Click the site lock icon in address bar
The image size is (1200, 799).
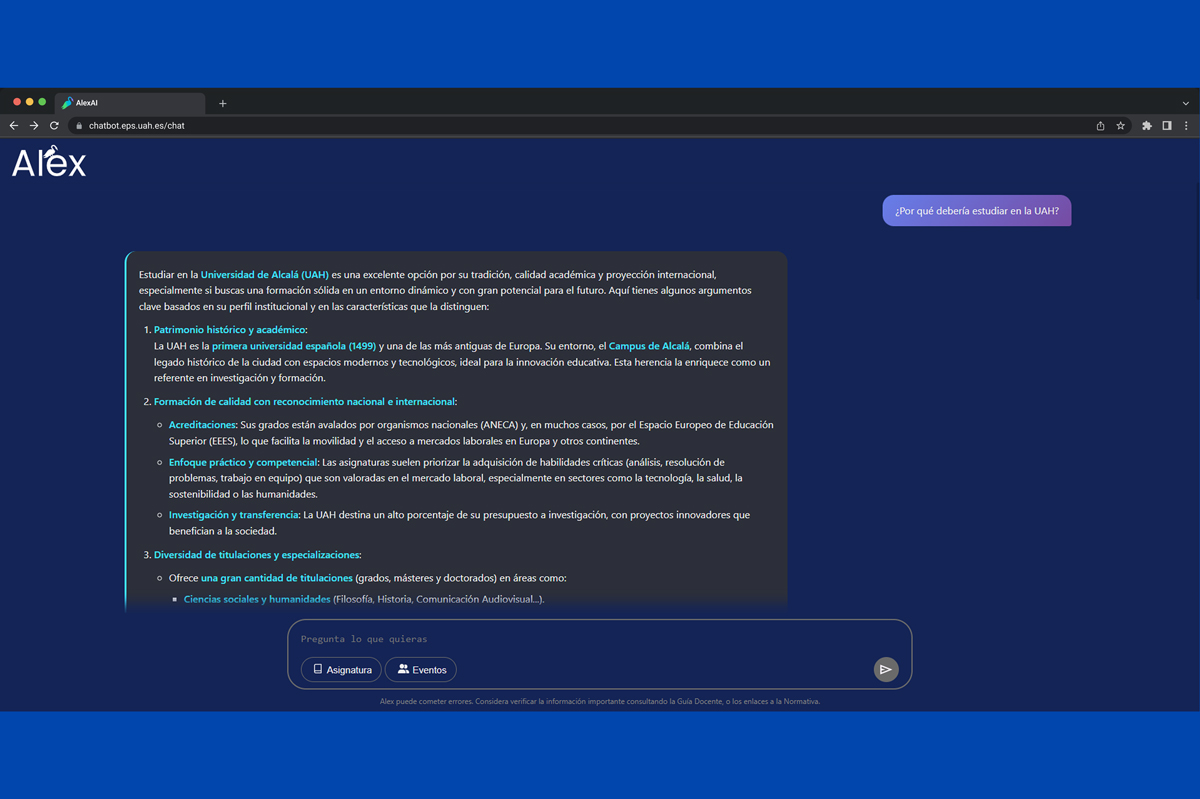tap(78, 126)
